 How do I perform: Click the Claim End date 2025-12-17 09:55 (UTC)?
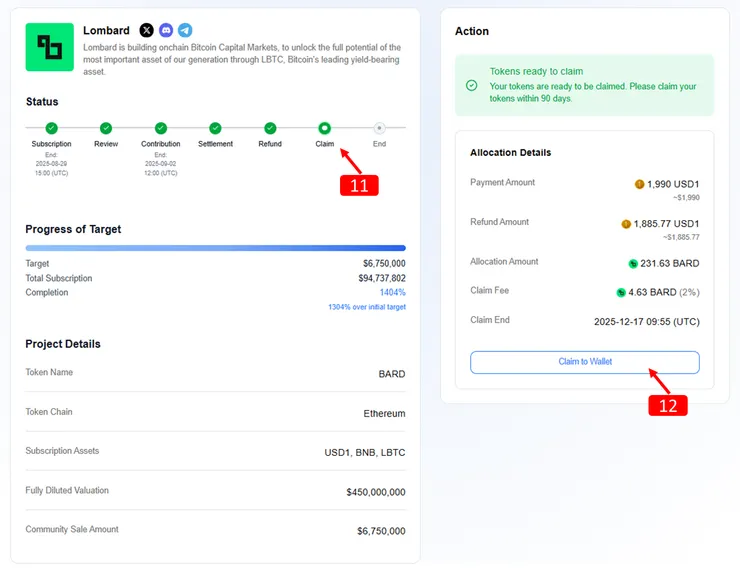[647, 322]
